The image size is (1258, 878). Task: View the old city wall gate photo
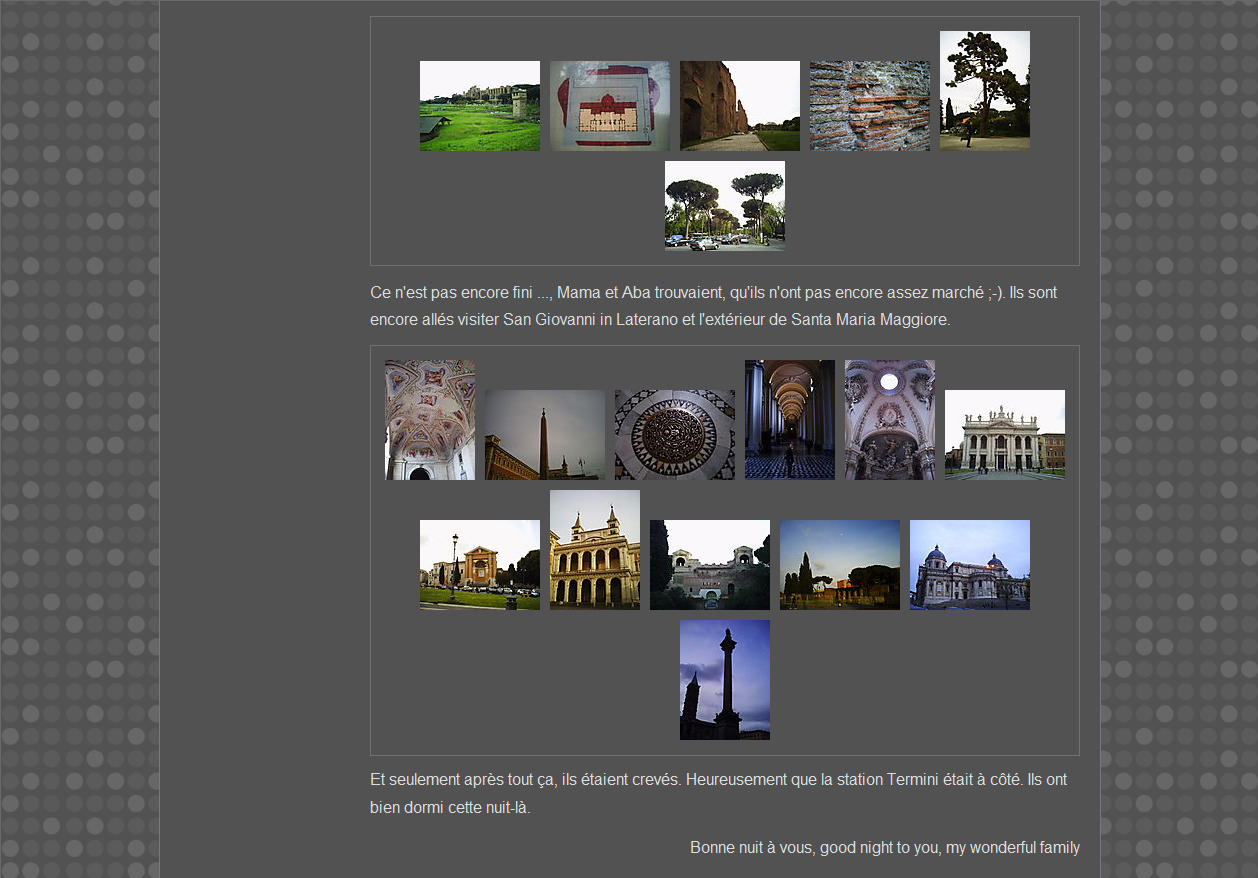[709, 565]
